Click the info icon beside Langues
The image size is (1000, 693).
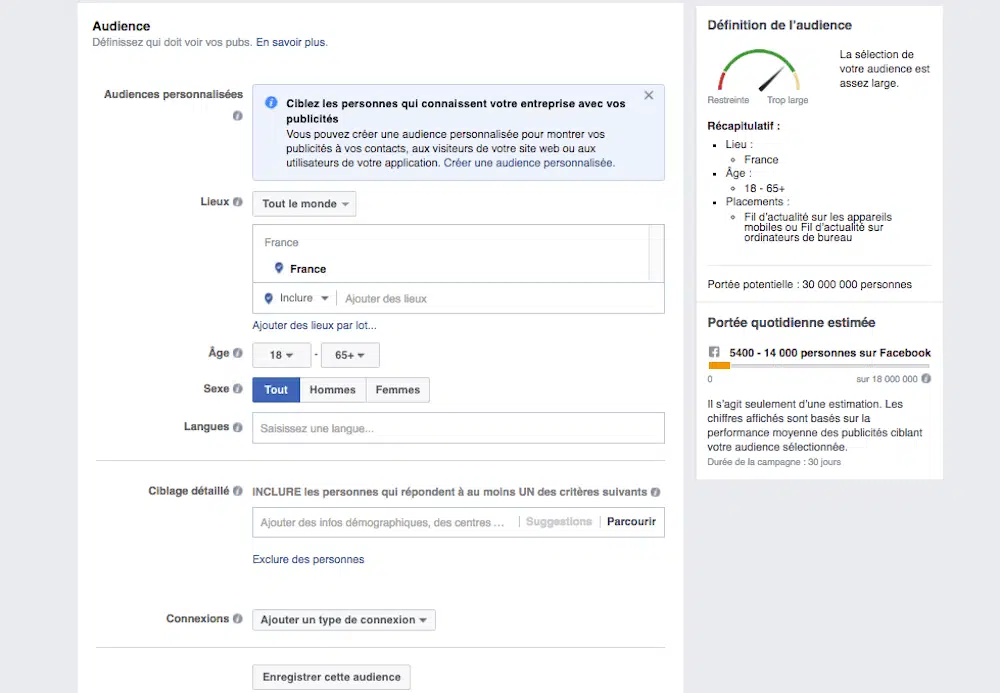pos(238,427)
